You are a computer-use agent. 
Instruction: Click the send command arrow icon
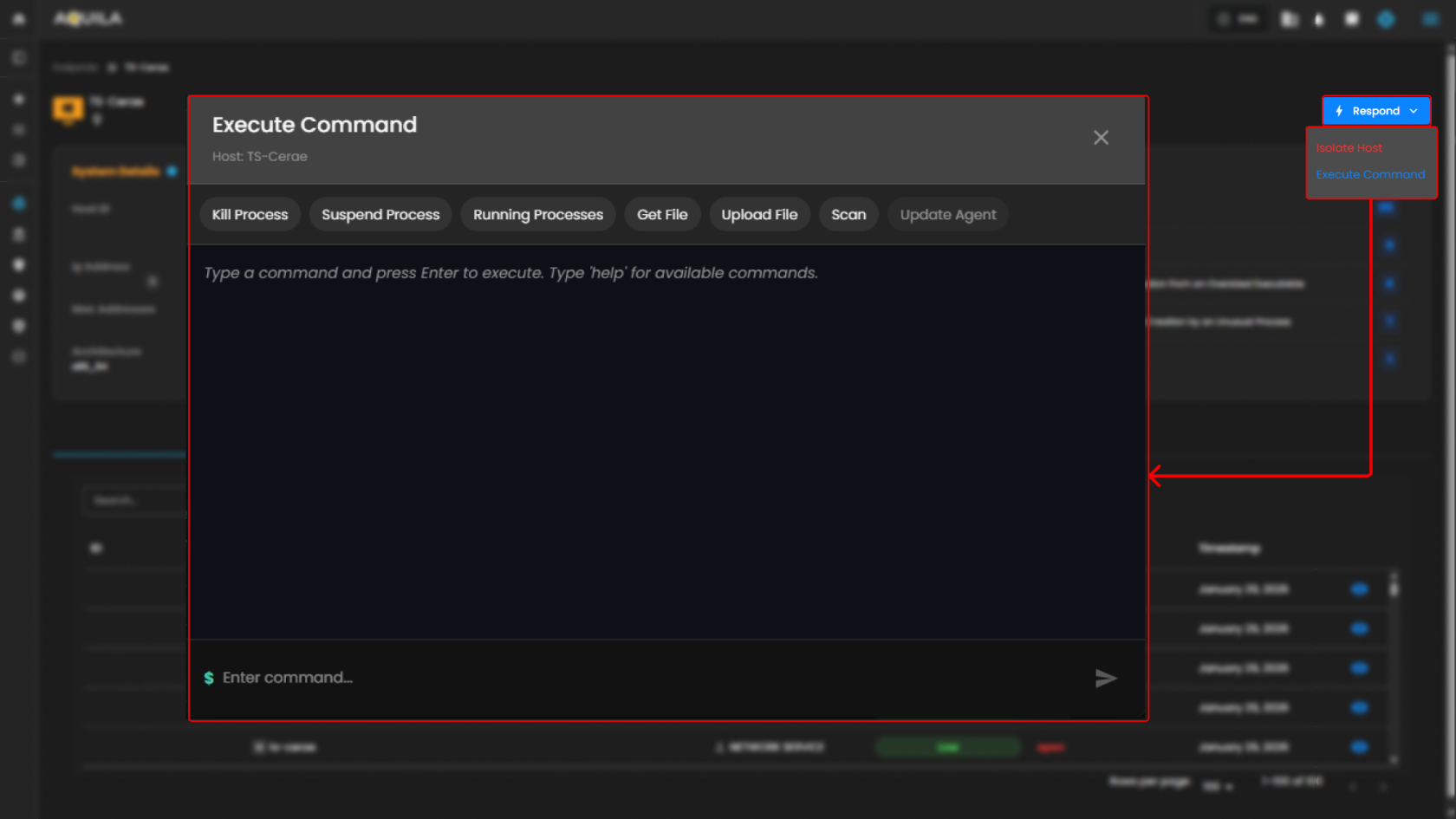[x=1105, y=678]
